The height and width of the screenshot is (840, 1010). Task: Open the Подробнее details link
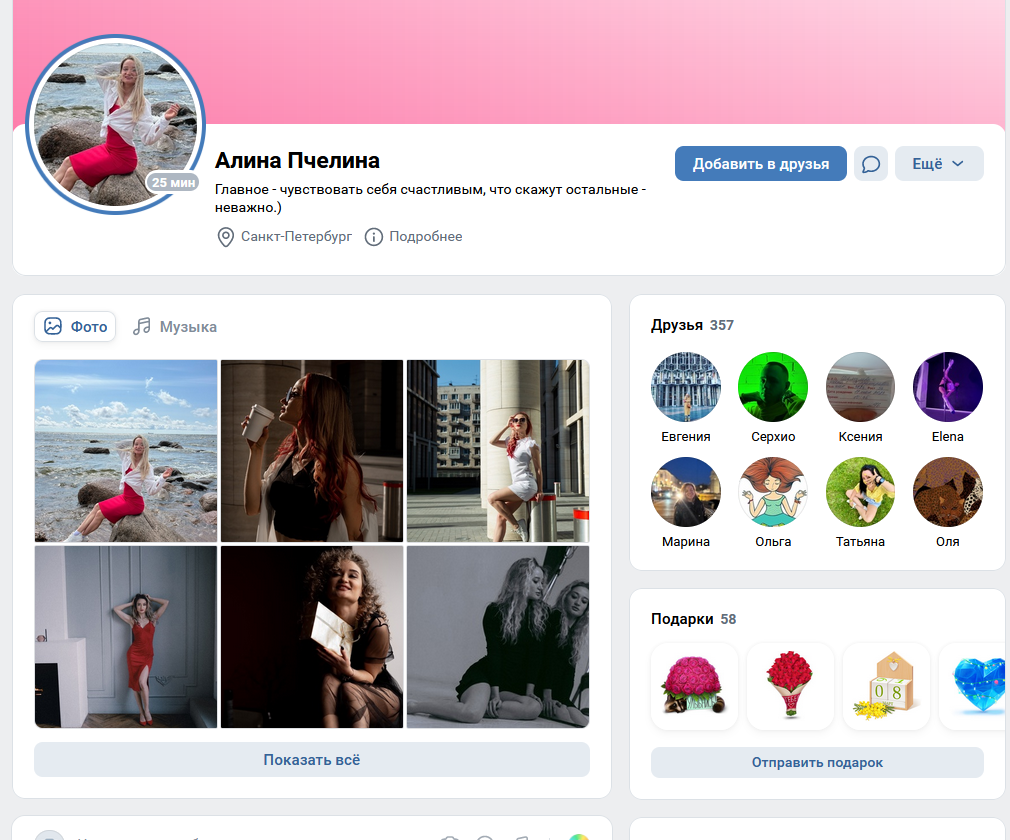pyautogui.click(x=426, y=237)
